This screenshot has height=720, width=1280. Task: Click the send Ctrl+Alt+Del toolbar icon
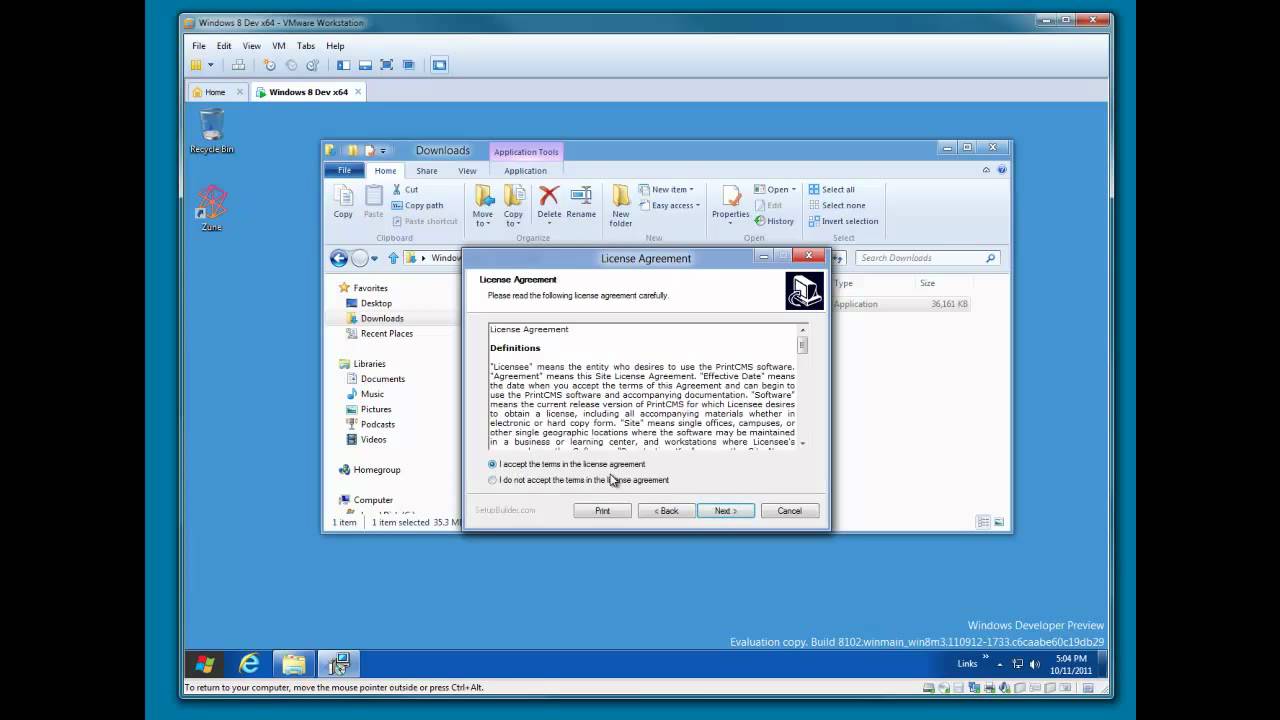point(238,65)
